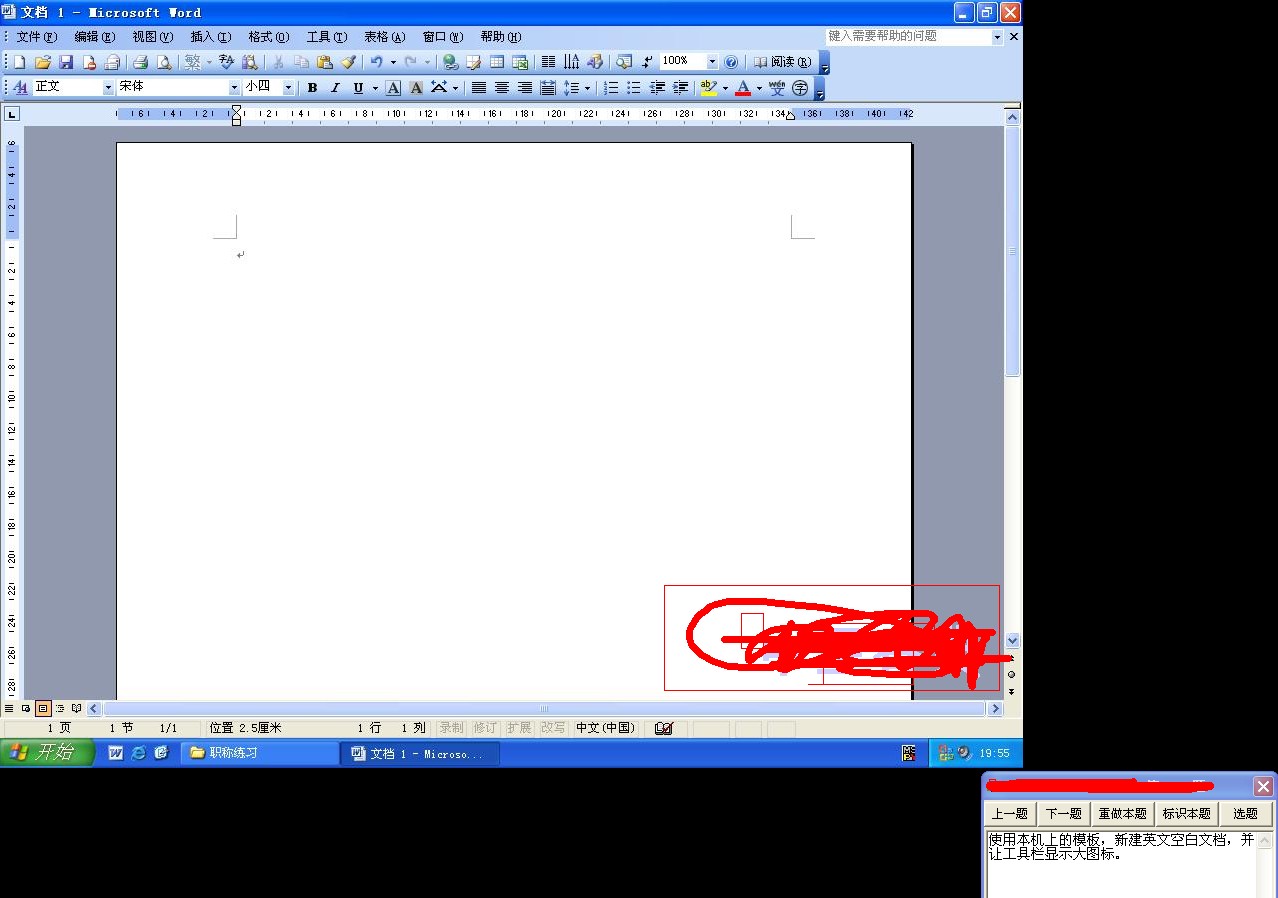Click the enclosed character 字 icon
1278x898 pixels.
click(800, 88)
